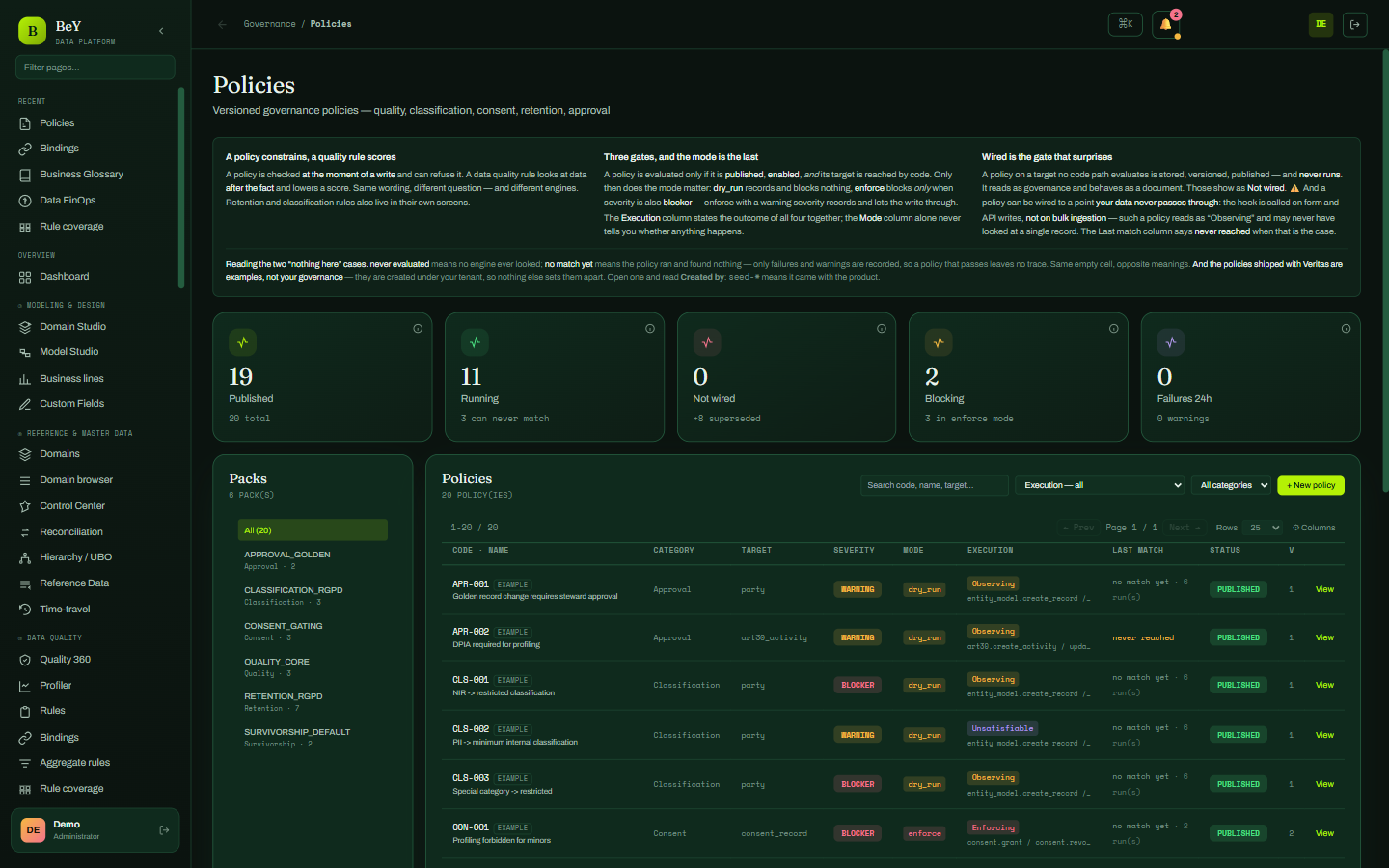Collapse the sidebar with the chevron
The image size is (1389, 868).
161,31
